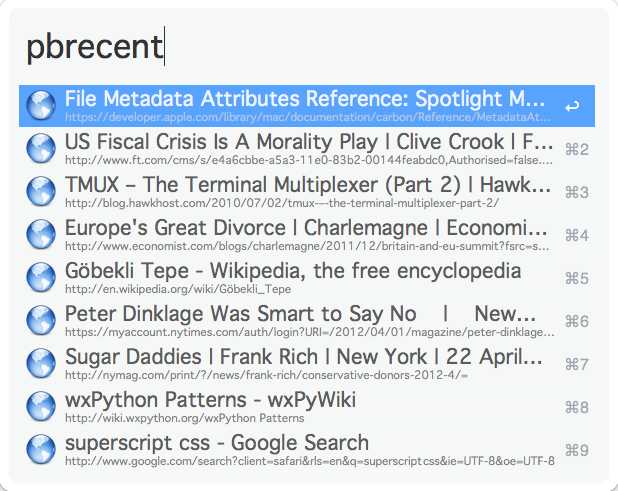618x491 pixels.
Task: Click globe icon beside US Fiscal Crisis
Action: (41, 149)
